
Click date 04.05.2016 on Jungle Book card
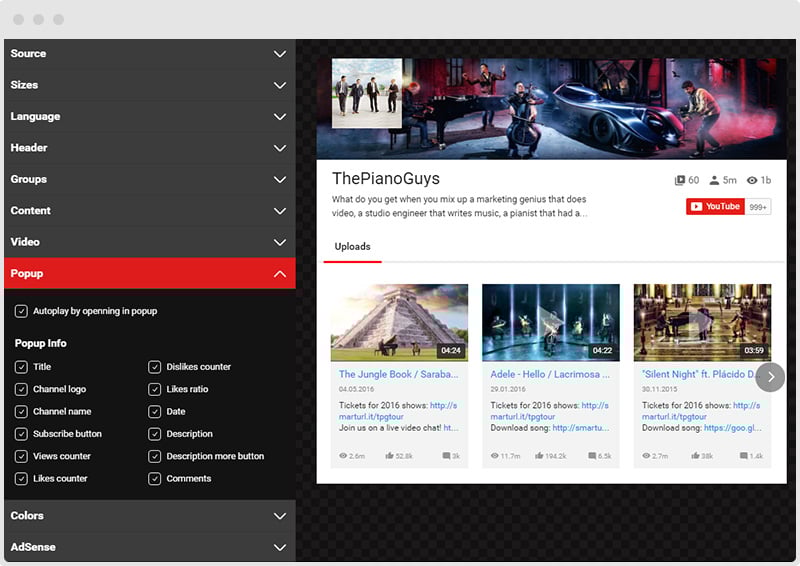[356, 389]
